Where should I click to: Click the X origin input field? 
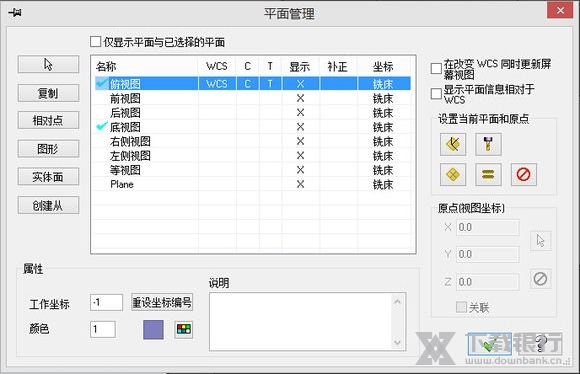tap(488, 227)
